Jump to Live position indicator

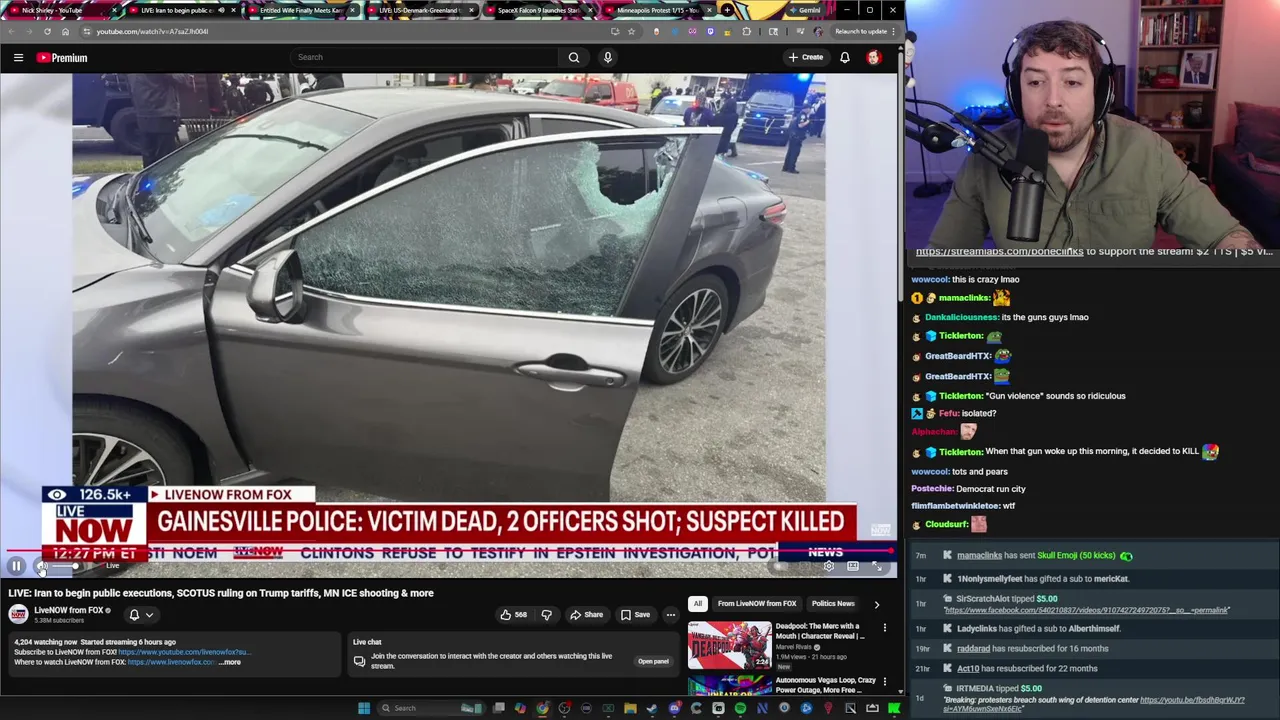click(x=112, y=566)
